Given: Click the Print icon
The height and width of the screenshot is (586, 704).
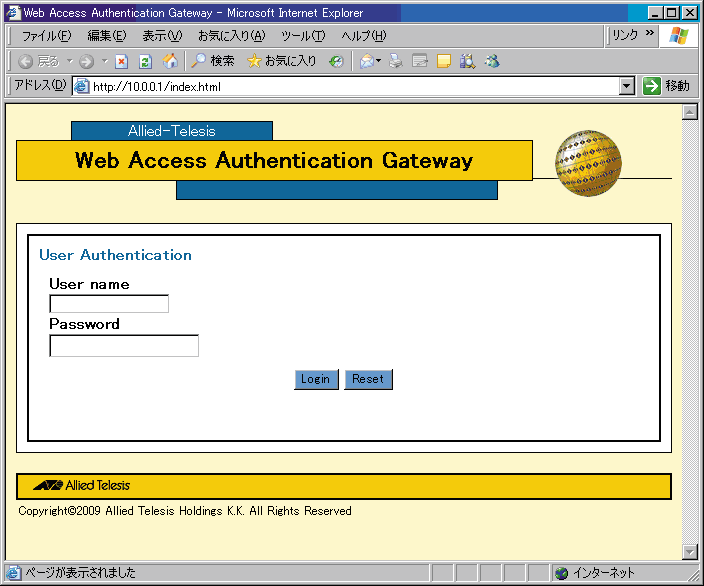Looking at the screenshot, I should (396, 61).
